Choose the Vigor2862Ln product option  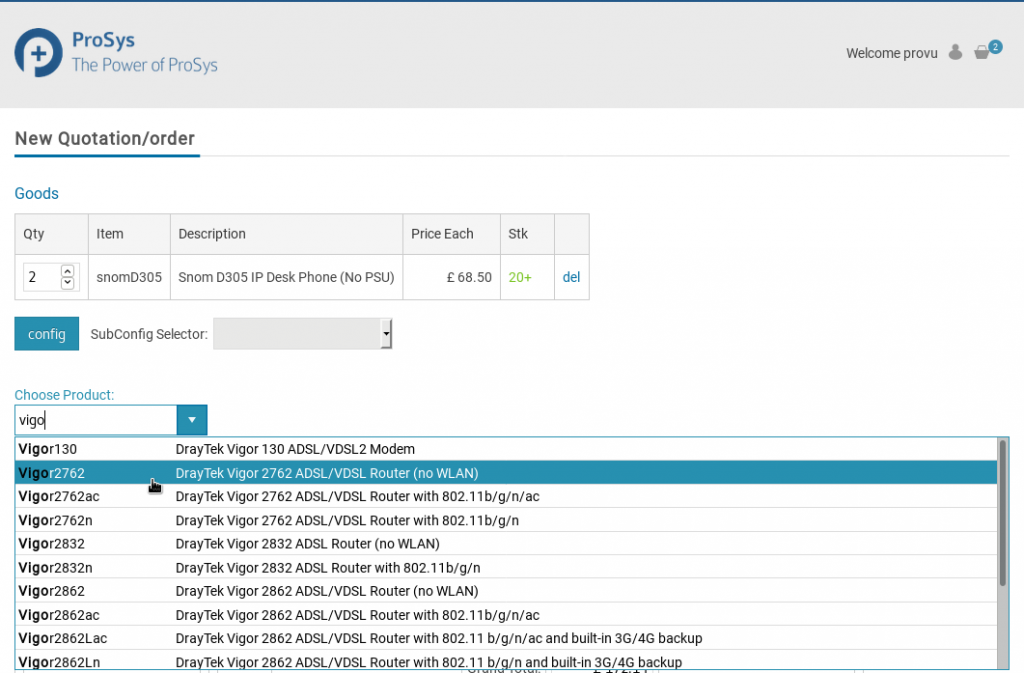506,661
